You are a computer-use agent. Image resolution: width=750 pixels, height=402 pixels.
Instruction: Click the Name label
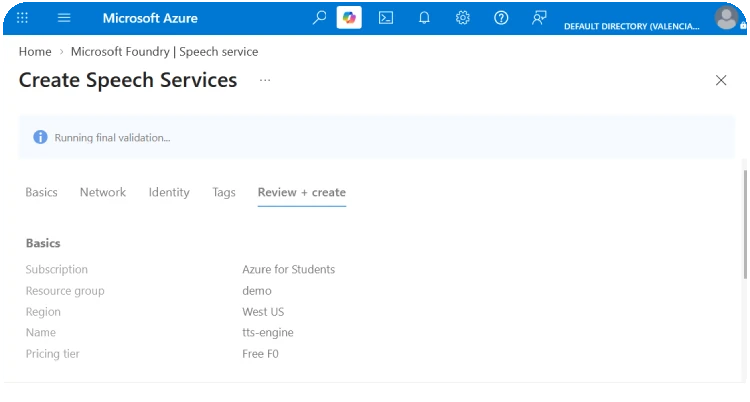pos(41,333)
